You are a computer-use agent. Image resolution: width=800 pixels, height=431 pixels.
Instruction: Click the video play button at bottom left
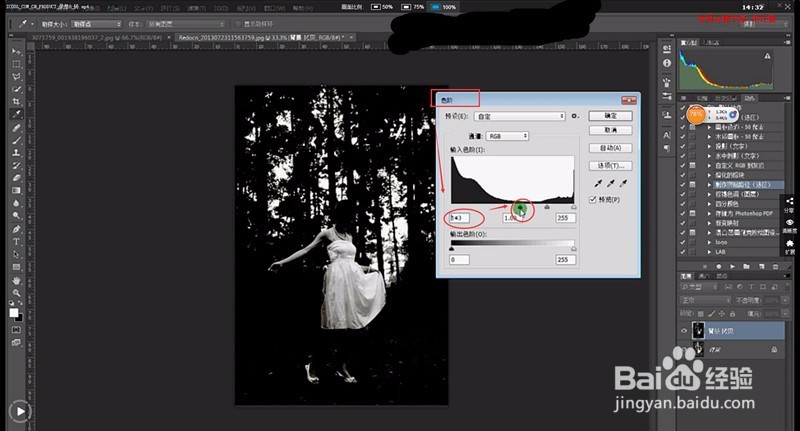point(20,411)
